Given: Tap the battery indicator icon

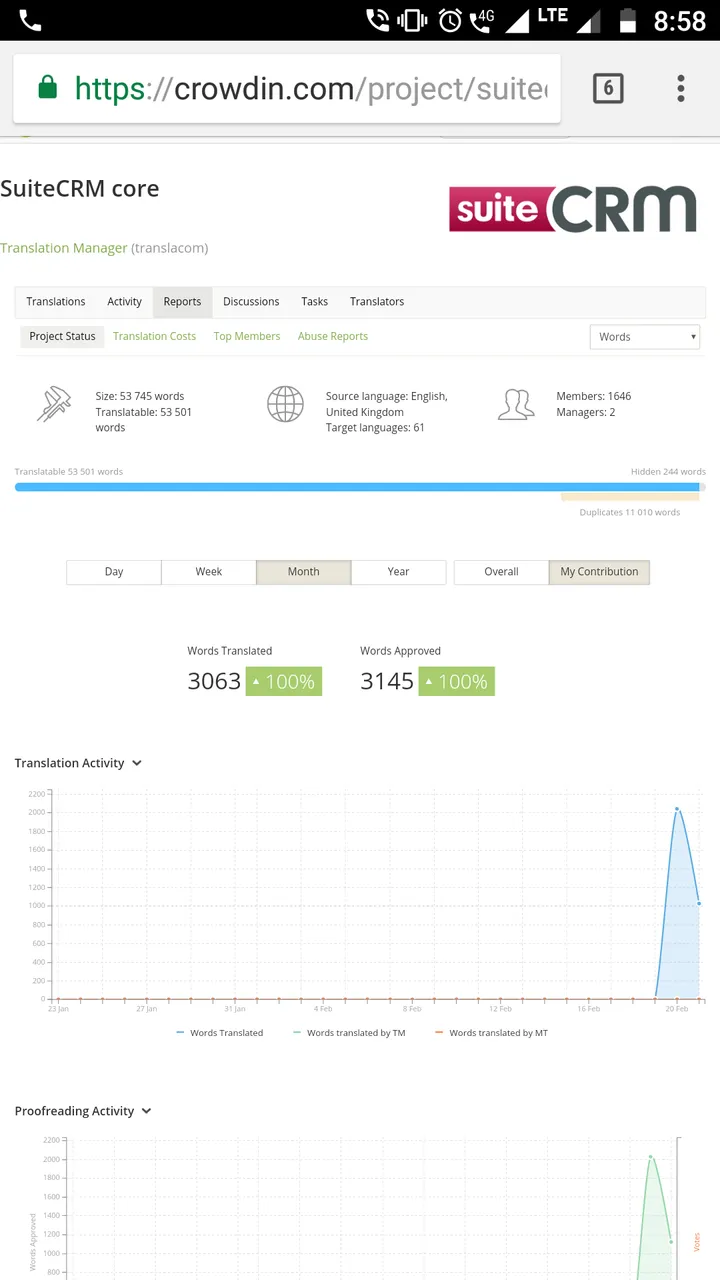Looking at the screenshot, I should [628, 20].
